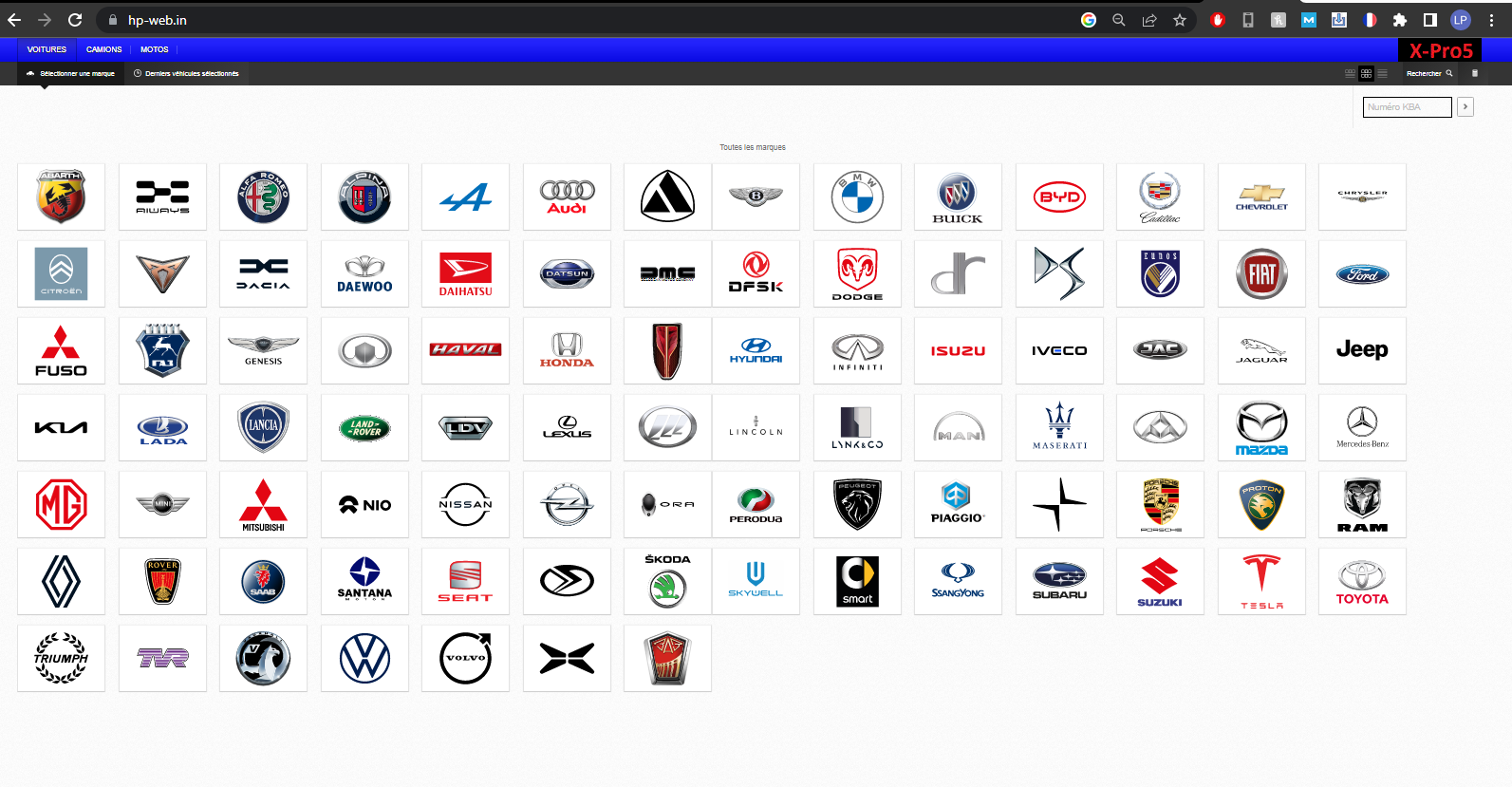Viewport: 1512px width, 787px height.
Task: Select the BYD brand logo
Action: 1059,197
